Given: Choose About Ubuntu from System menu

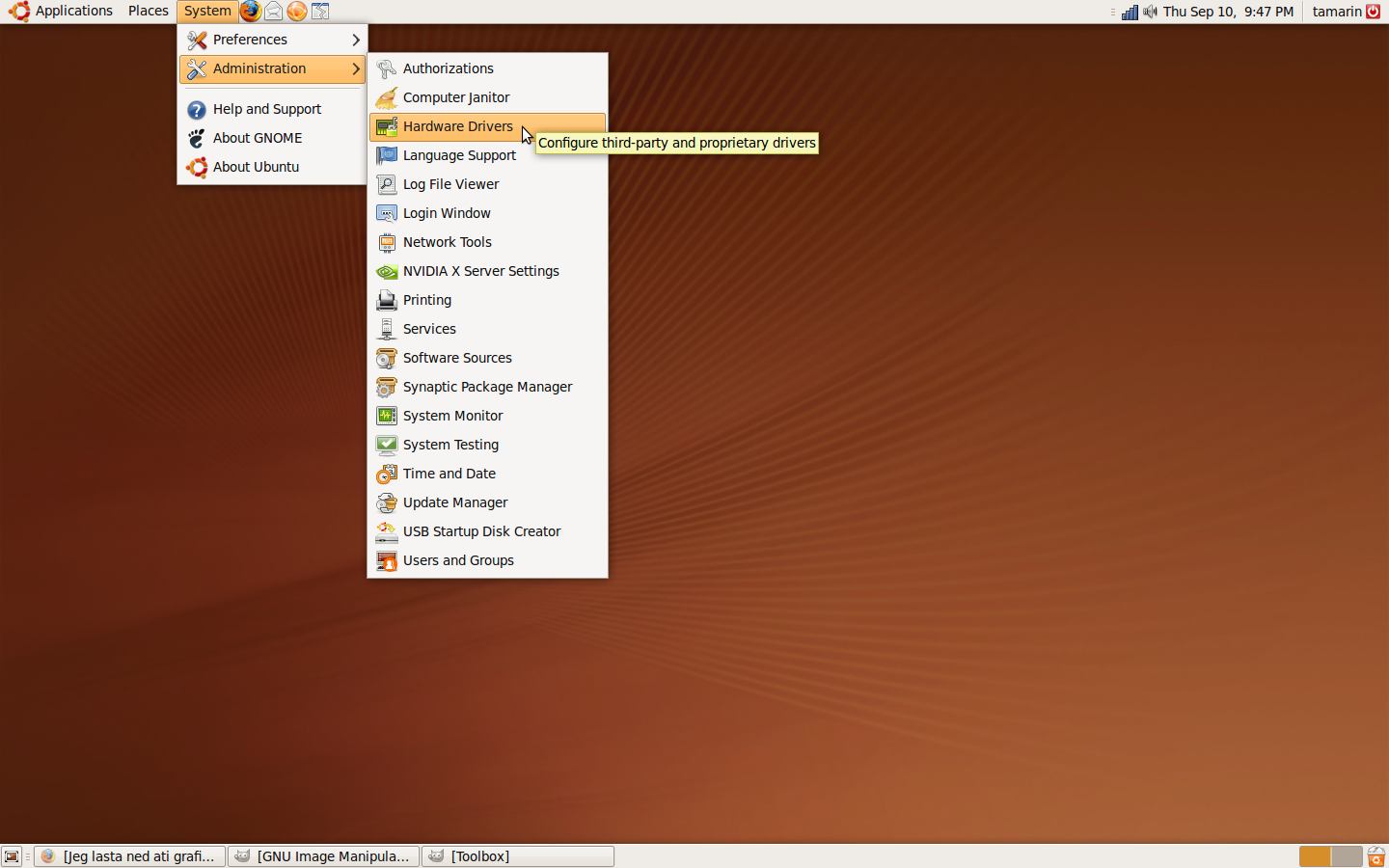Looking at the screenshot, I should coord(270,167).
